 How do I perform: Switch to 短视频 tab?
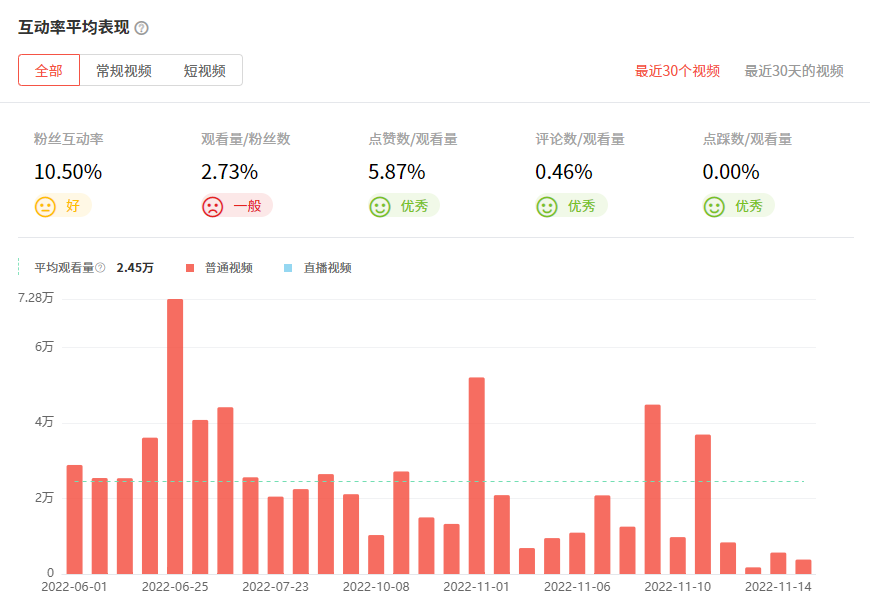point(204,71)
